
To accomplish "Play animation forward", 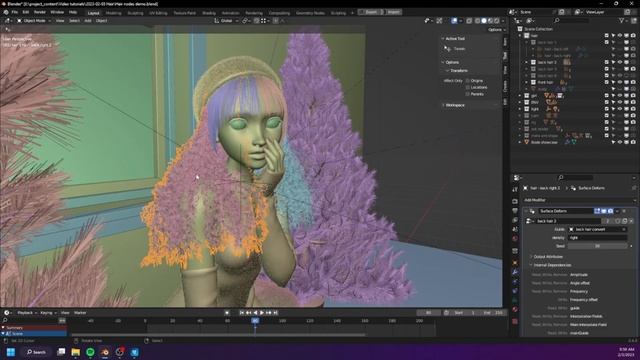I will click(262, 313).
